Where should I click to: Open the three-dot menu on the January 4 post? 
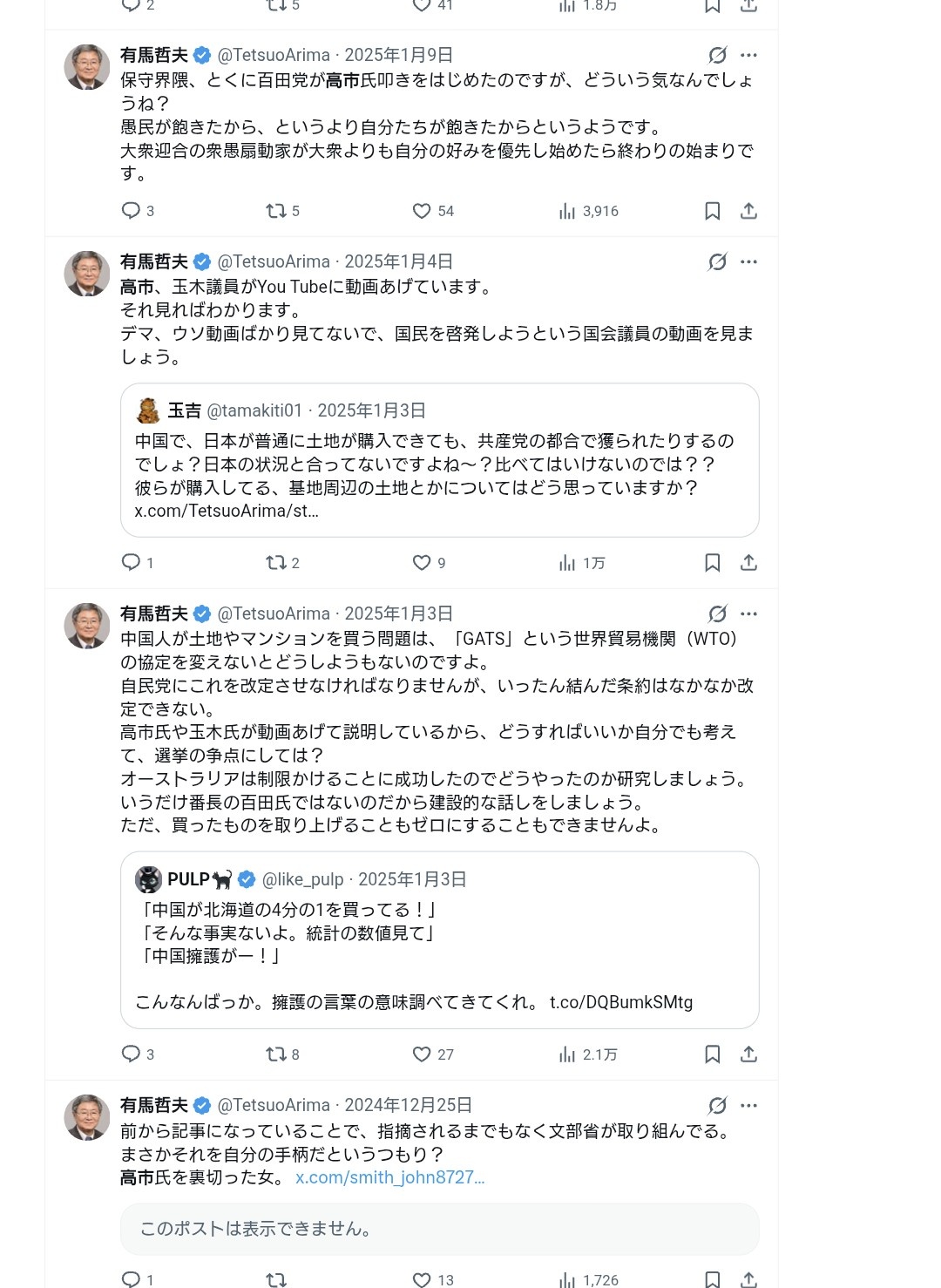point(748,261)
